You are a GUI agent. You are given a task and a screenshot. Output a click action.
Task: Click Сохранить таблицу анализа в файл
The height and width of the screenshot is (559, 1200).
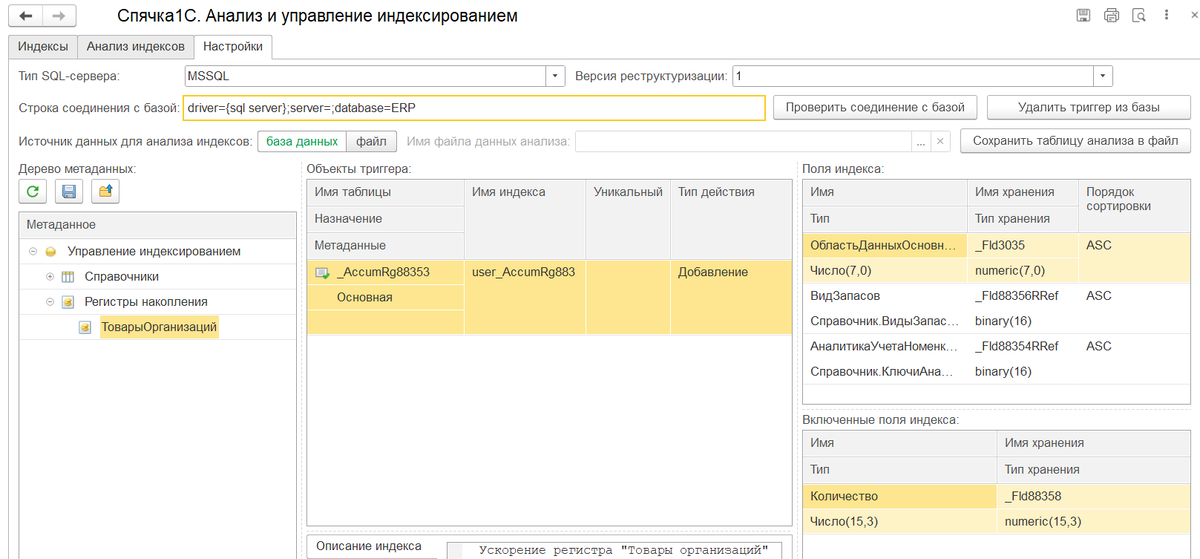[x=1075, y=142]
